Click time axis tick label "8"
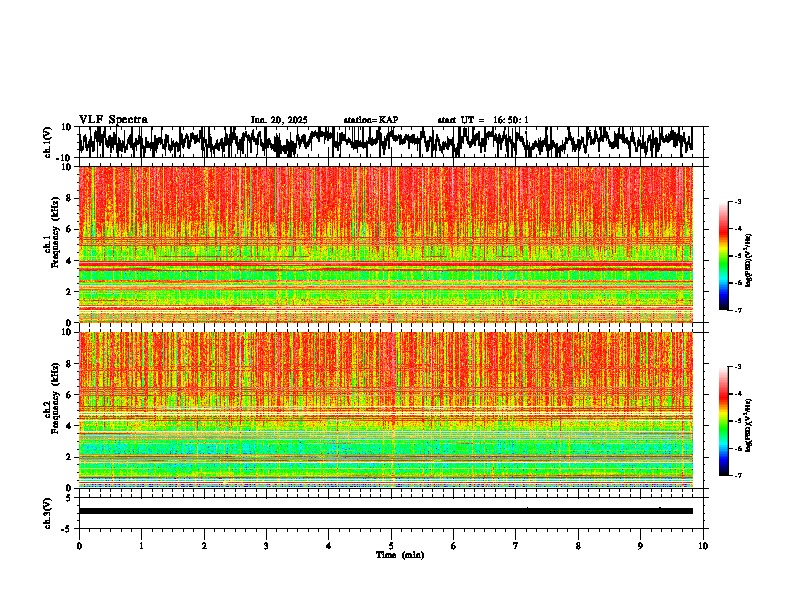792x612 pixels. (578, 546)
